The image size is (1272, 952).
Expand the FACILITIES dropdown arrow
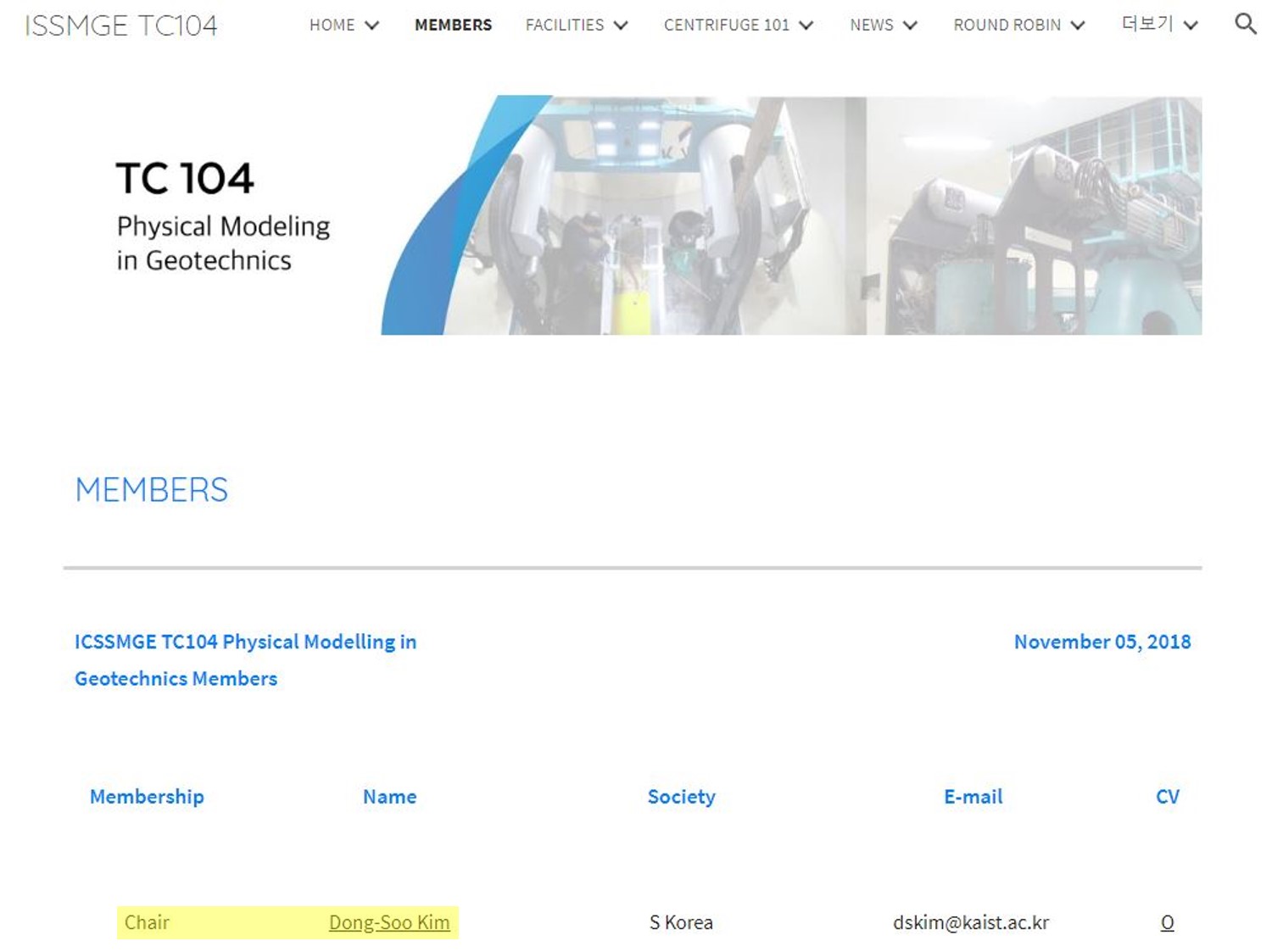pos(621,25)
